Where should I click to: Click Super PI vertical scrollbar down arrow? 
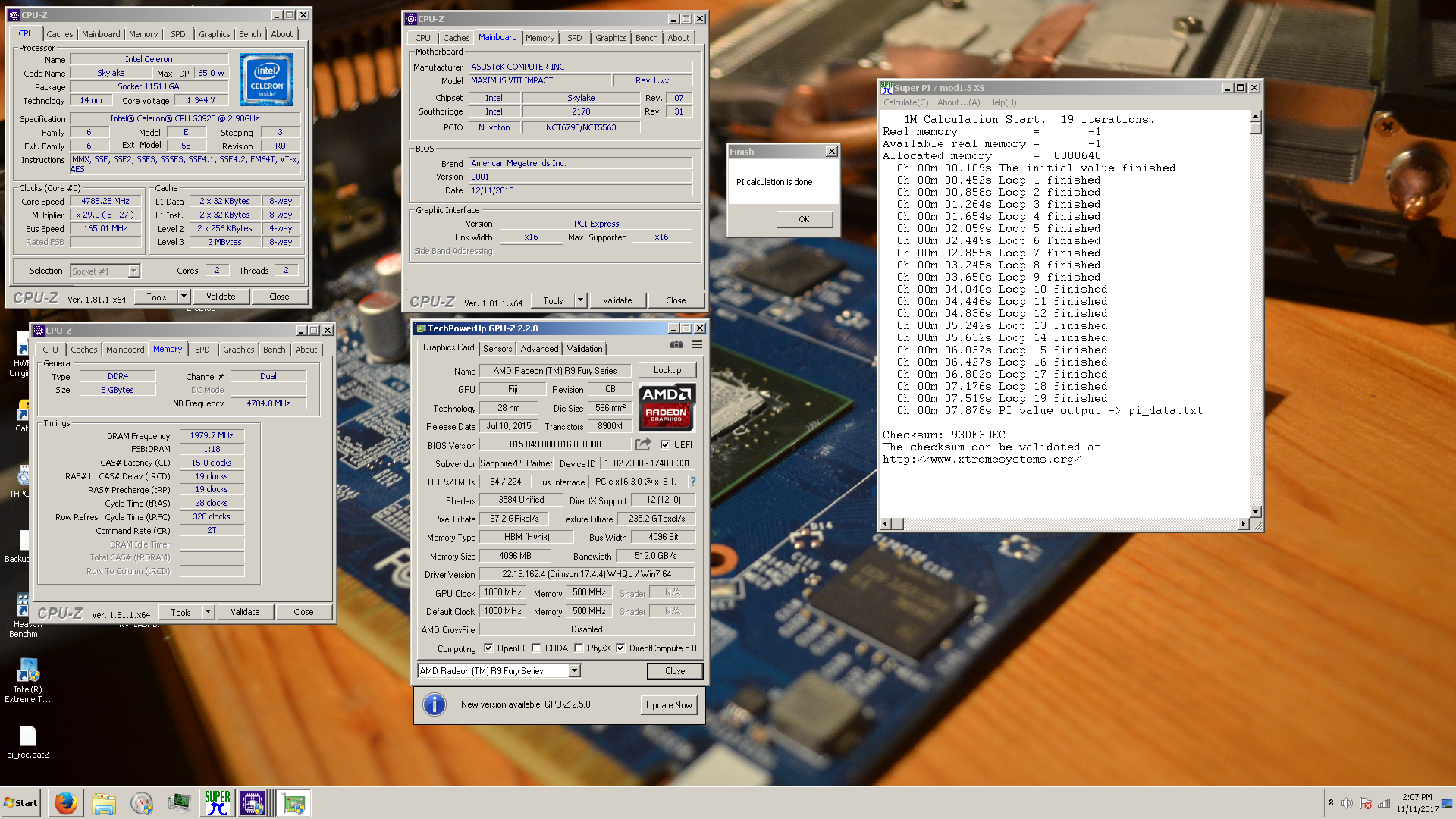[1255, 512]
